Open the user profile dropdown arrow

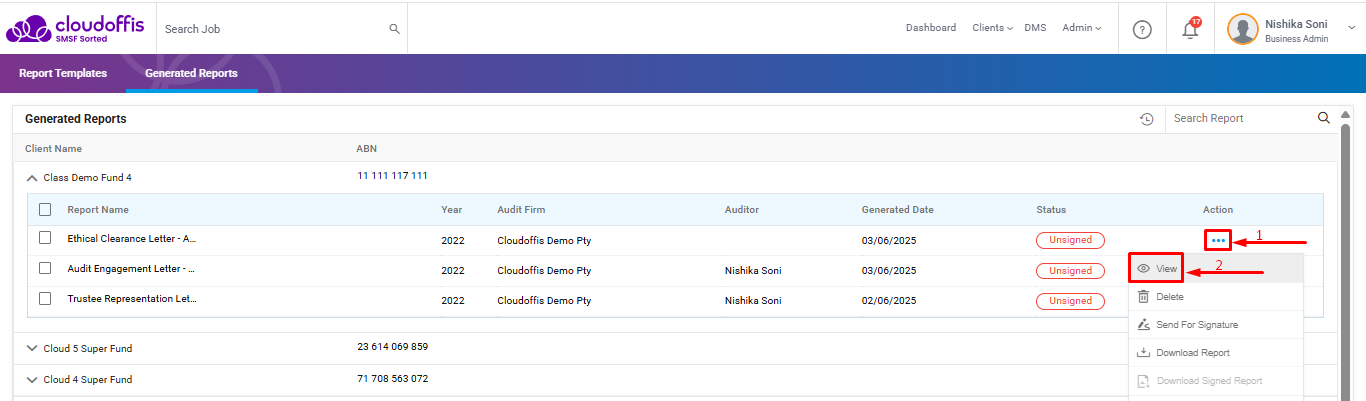pyautogui.click(x=1353, y=29)
